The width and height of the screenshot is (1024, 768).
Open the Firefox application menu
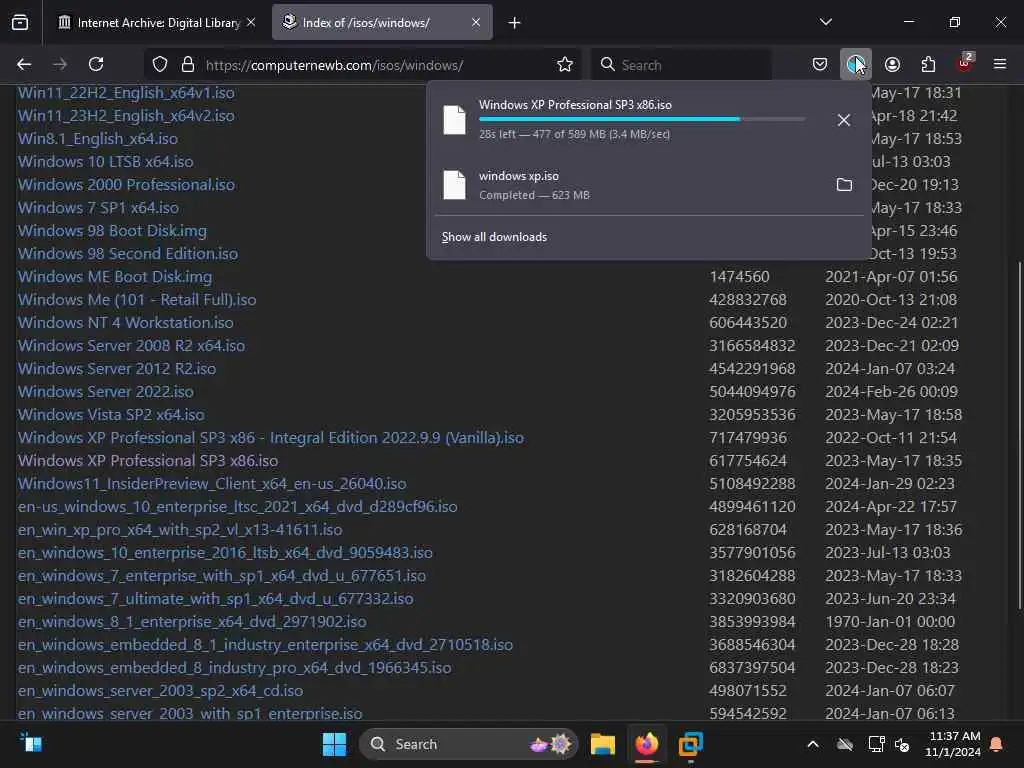(1000, 64)
